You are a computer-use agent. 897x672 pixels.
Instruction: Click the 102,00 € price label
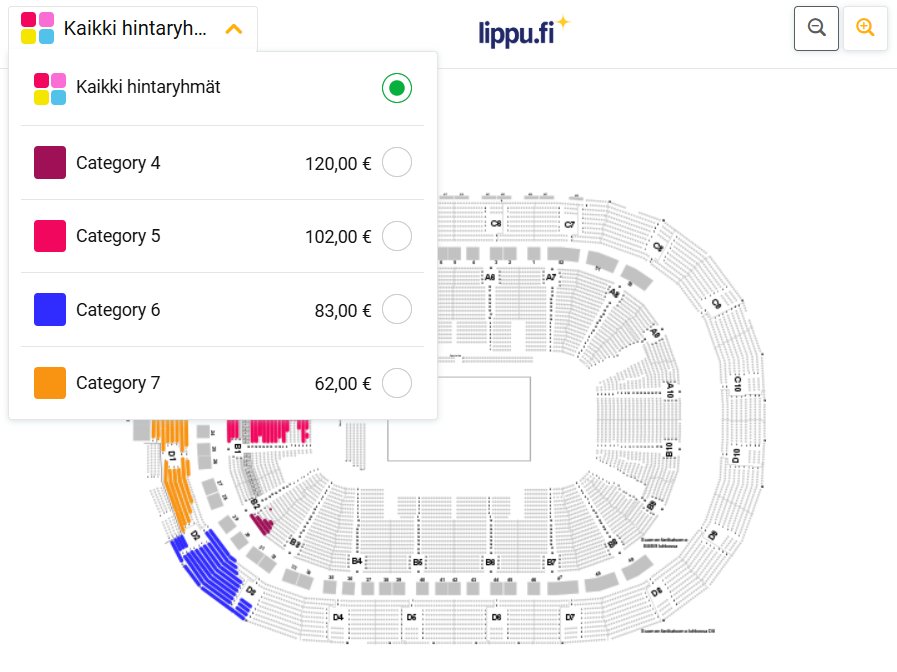338,237
